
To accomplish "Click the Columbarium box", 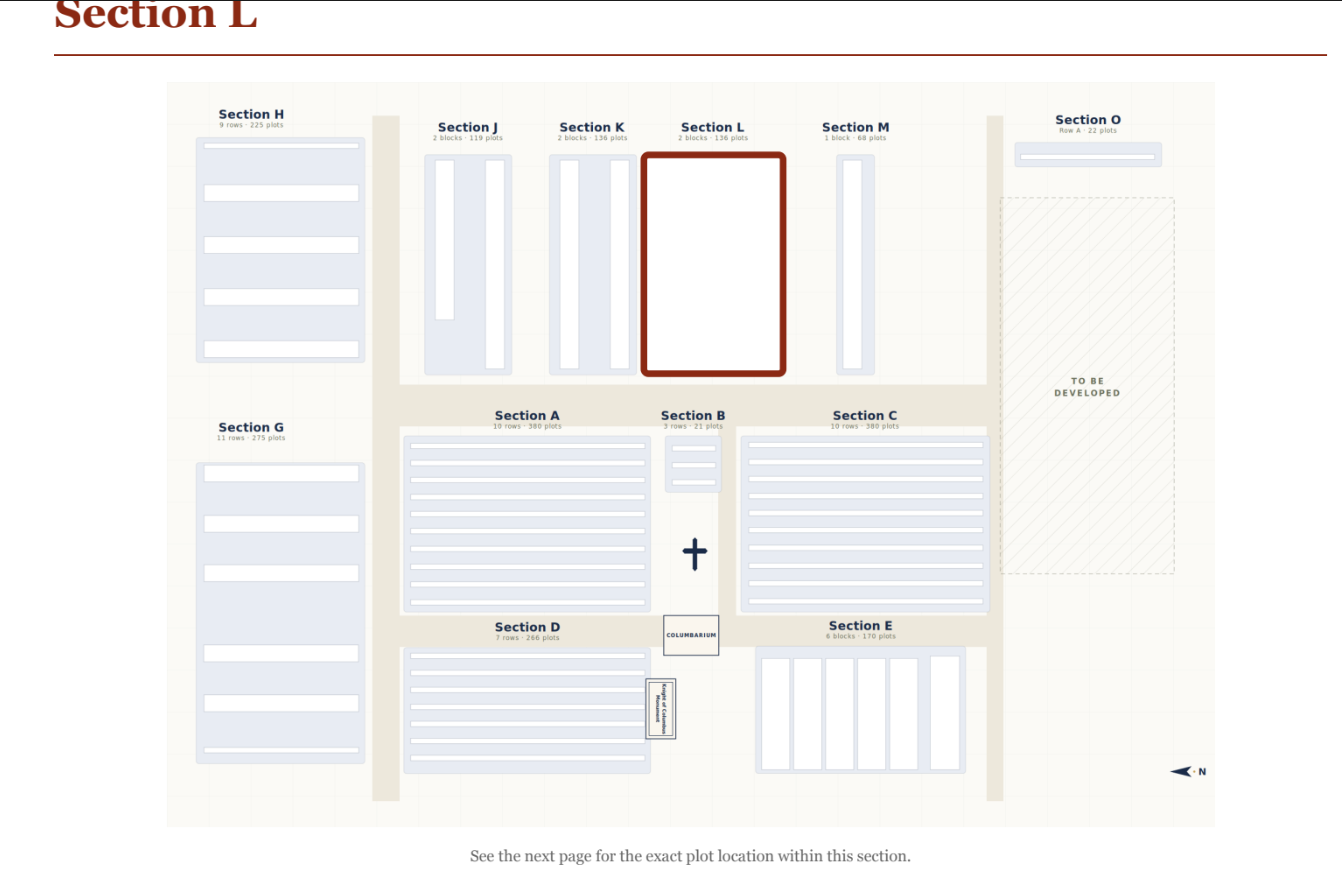I will click(691, 635).
